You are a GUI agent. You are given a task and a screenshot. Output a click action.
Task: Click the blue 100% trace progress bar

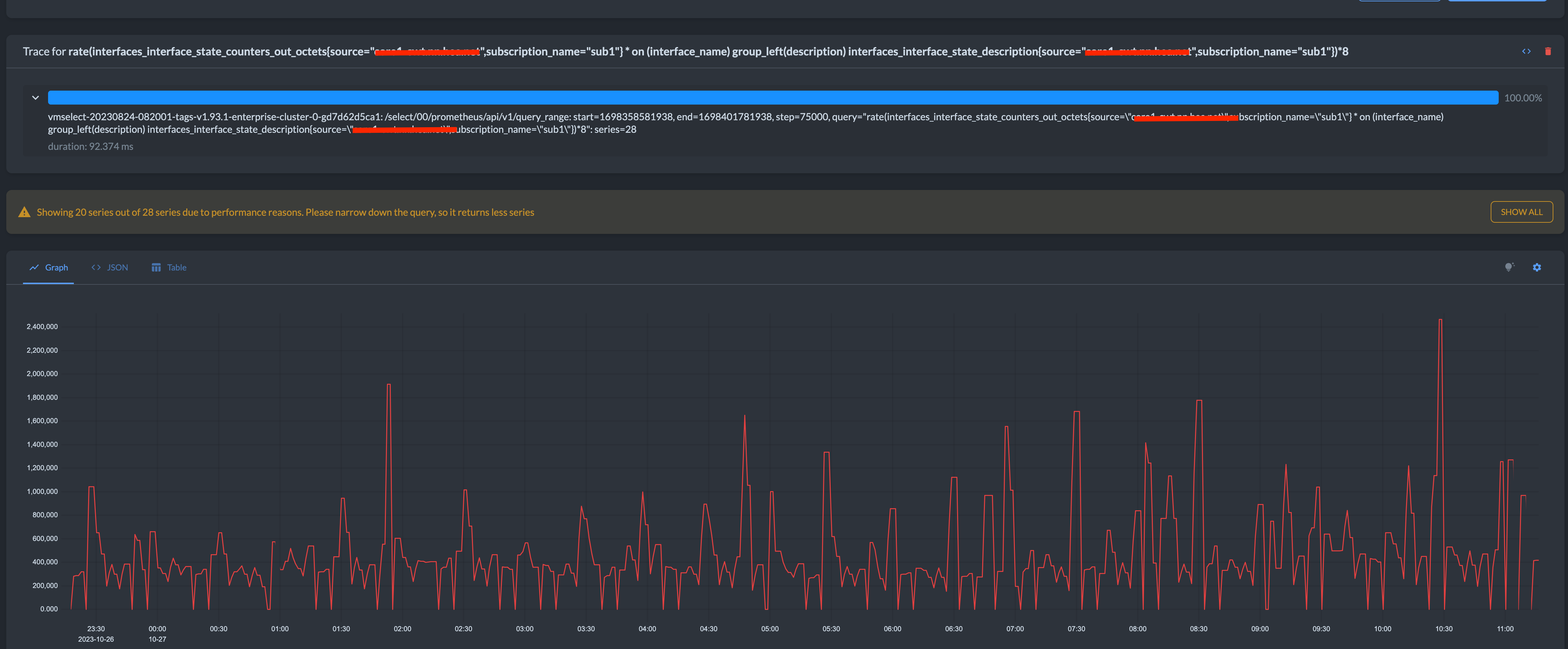[x=773, y=98]
